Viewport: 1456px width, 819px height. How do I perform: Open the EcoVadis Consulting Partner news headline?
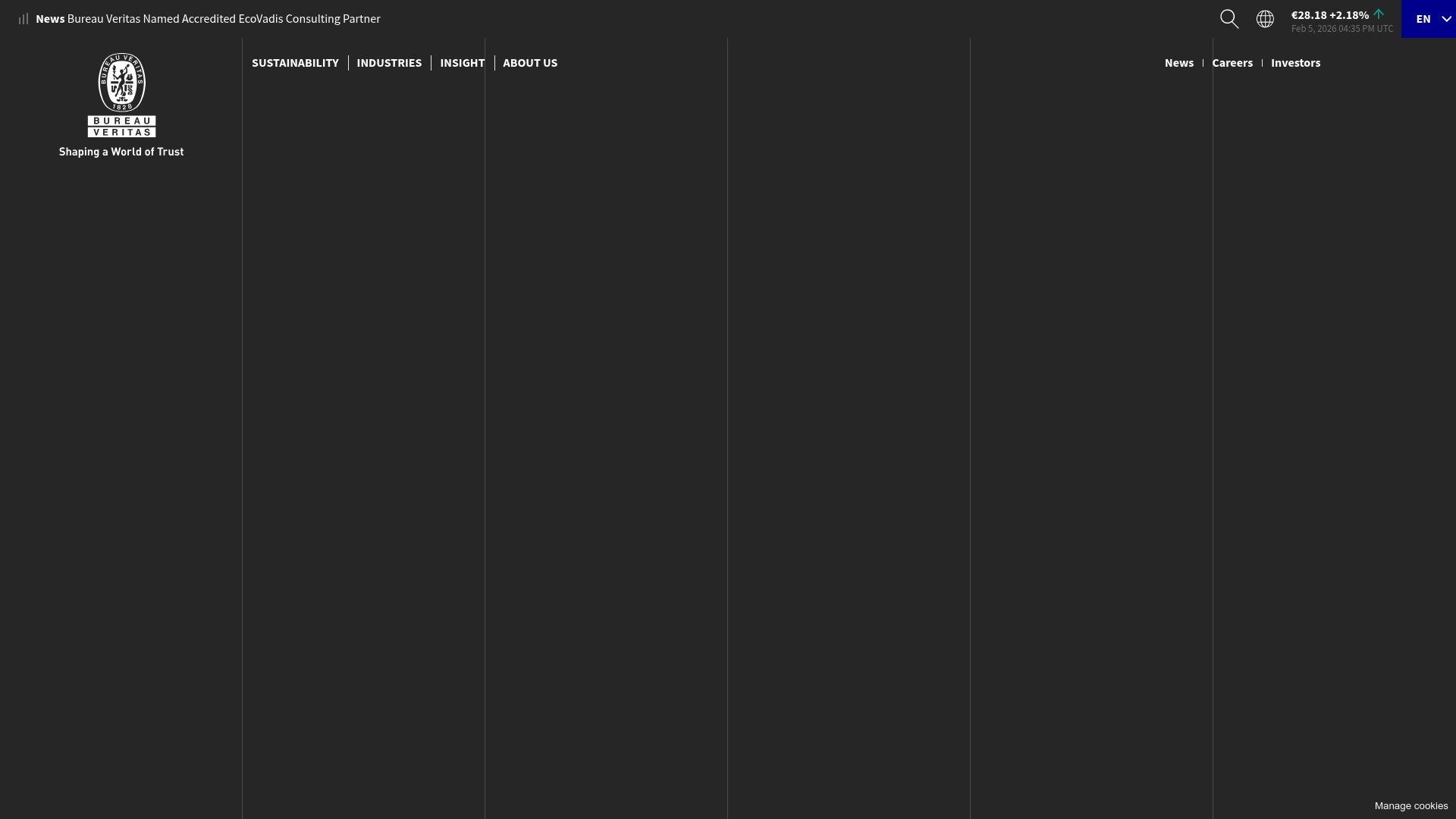223,18
